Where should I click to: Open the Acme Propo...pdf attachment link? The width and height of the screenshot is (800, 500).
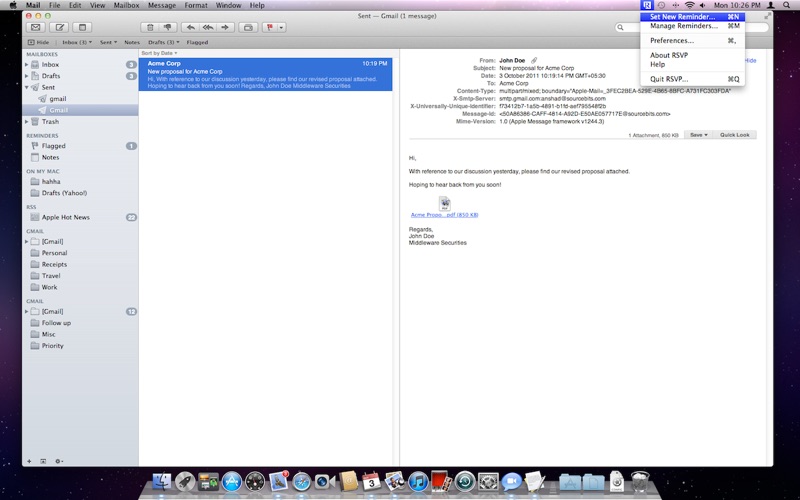[444, 215]
